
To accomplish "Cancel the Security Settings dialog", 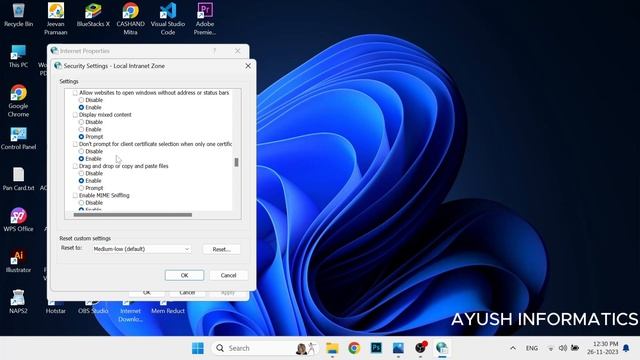I will 229,276.
